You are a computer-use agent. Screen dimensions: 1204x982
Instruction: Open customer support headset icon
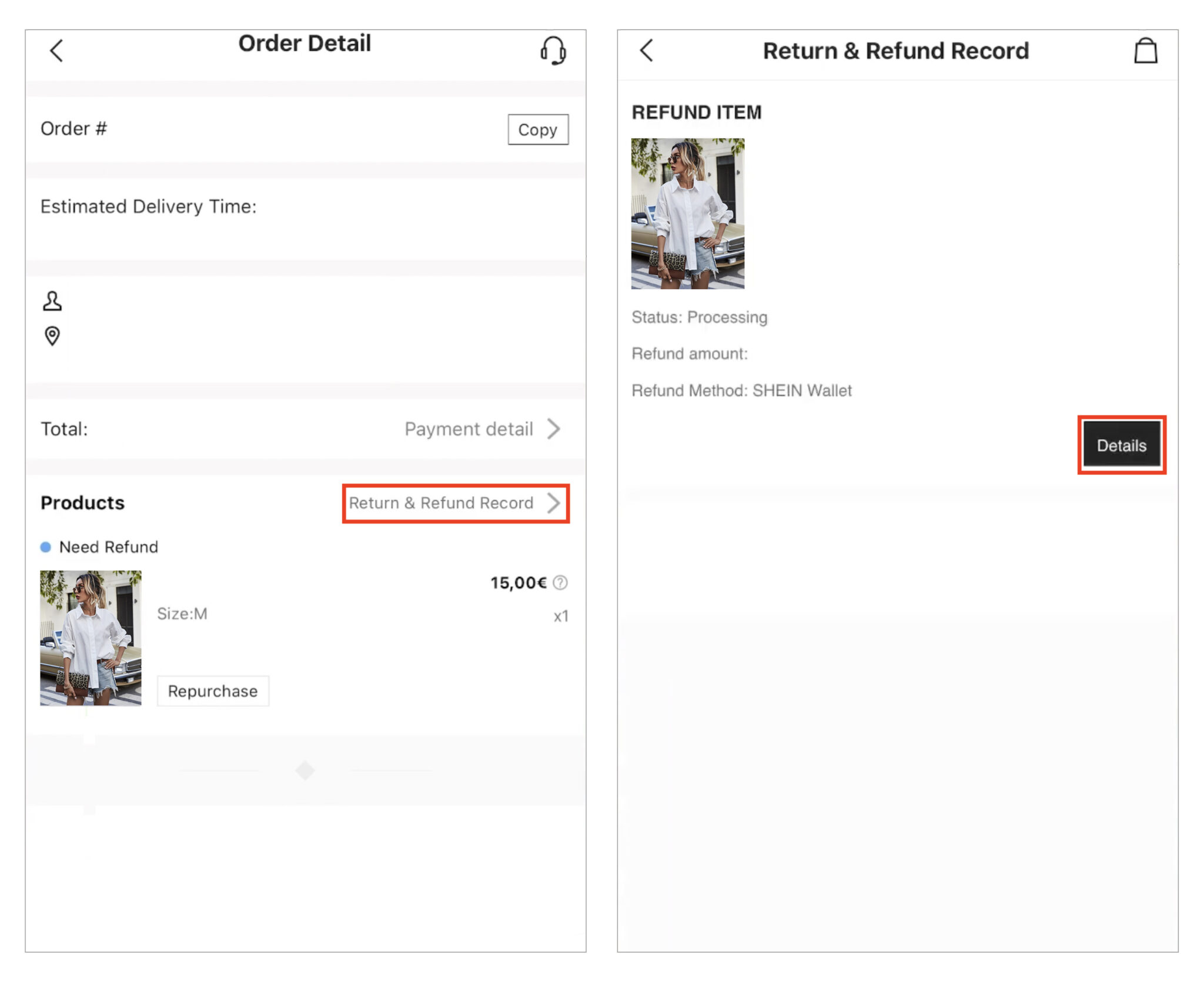[x=553, y=51]
